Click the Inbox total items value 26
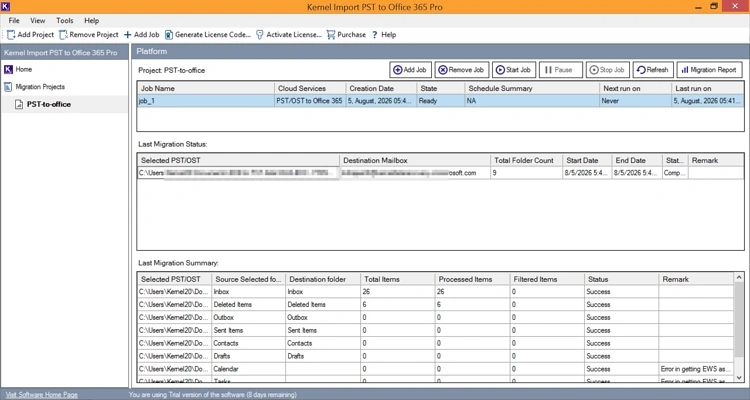The width and height of the screenshot is (750, 400). tap(397, 291)
